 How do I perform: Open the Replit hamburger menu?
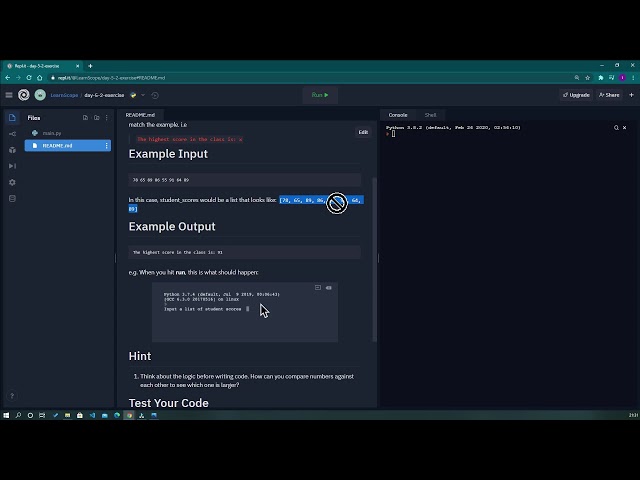(x=9, y=95)
